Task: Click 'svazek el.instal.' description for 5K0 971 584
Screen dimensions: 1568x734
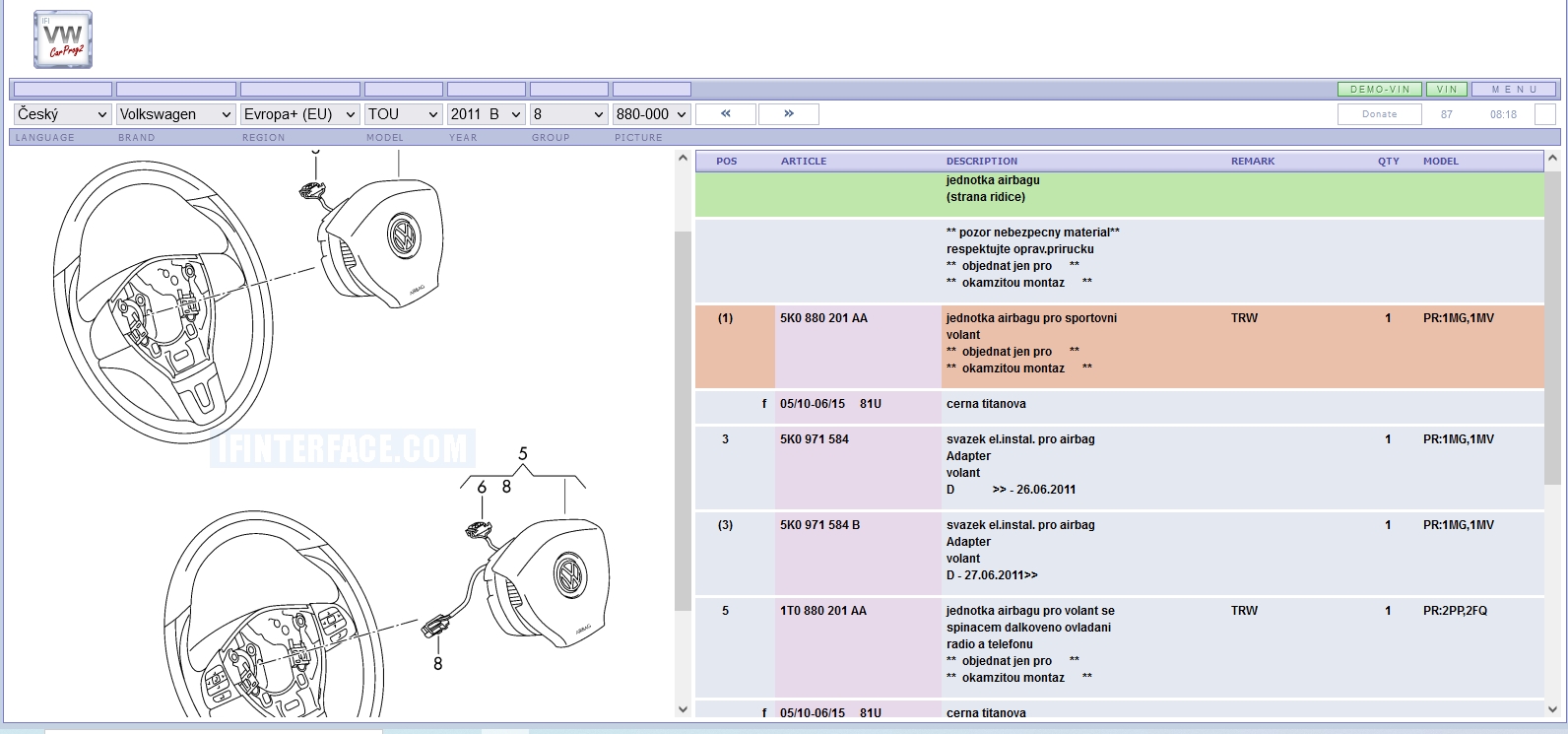Action: coord(1020,439)
